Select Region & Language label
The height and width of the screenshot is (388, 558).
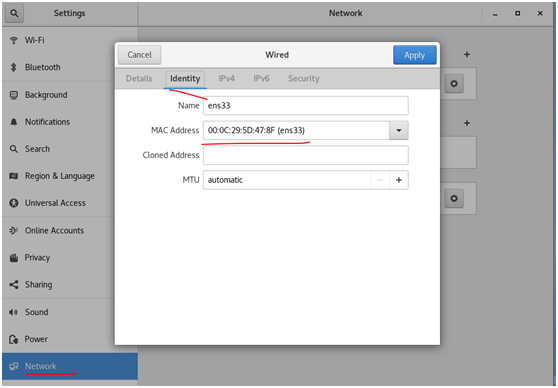click(59, 176)
